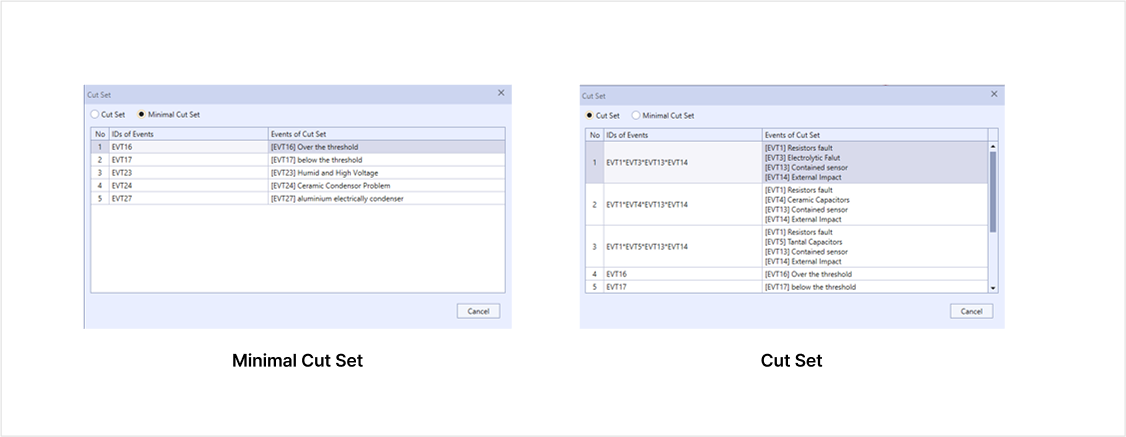
Task: Select the EVT1*EVT4*EVT13*EVT14 cut set row
Action: (x=682, y=205)
